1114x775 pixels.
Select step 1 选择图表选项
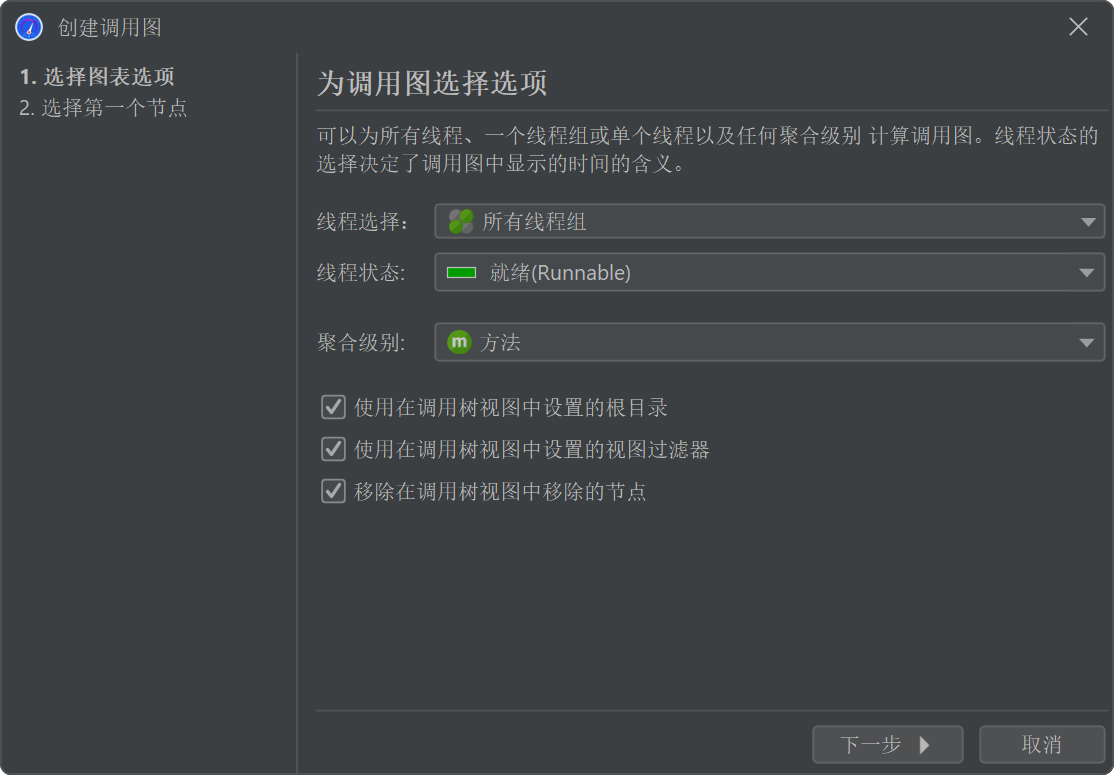click(97, 77)
